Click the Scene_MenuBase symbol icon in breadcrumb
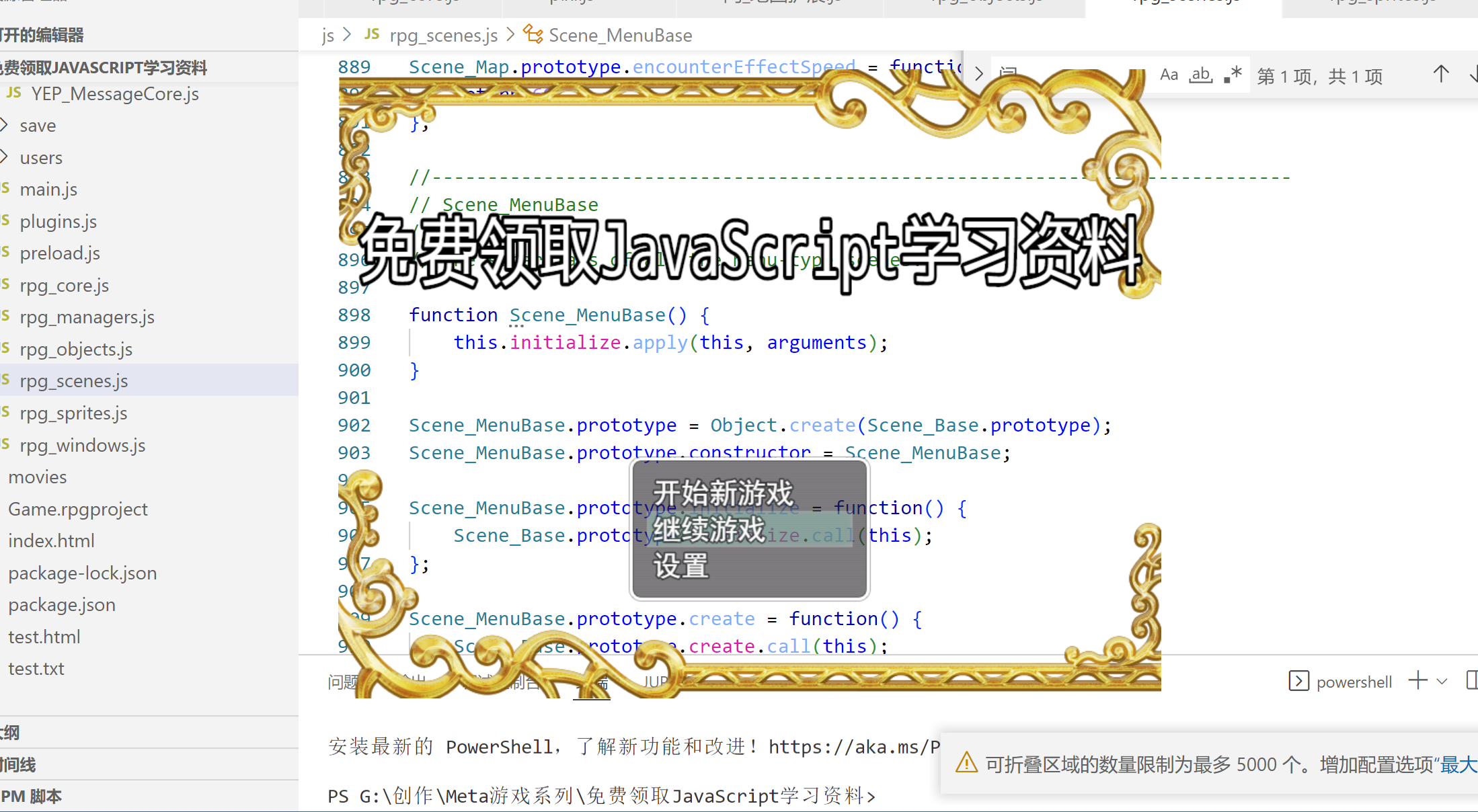Image resolution: width=1478 pixels, height=812 pixels. 533,34
